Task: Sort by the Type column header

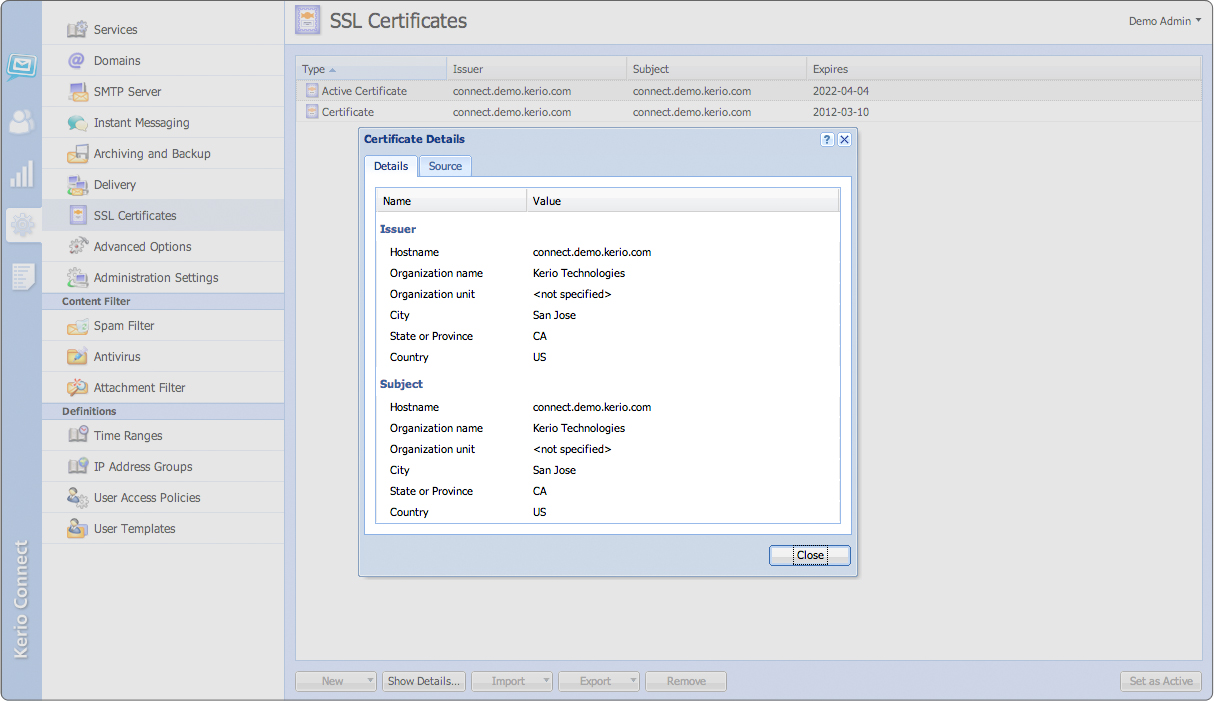Action: (372, 69)
